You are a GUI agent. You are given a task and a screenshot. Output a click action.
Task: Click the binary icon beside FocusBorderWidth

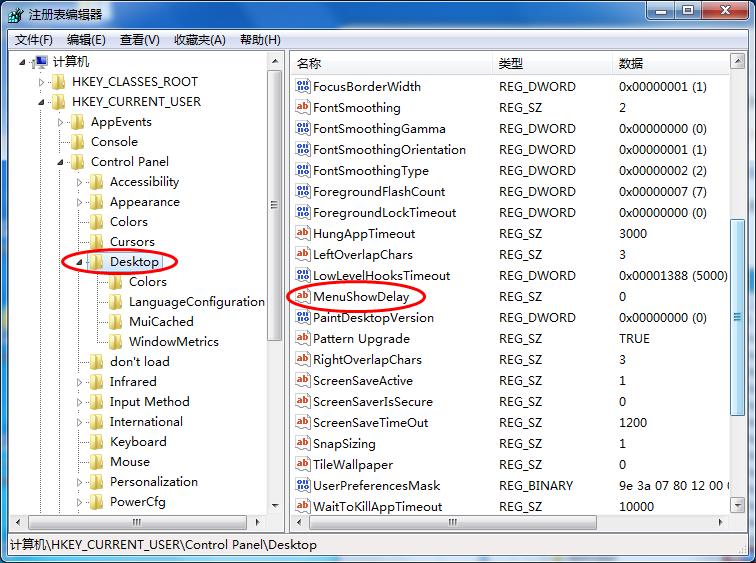pos(304,87)
